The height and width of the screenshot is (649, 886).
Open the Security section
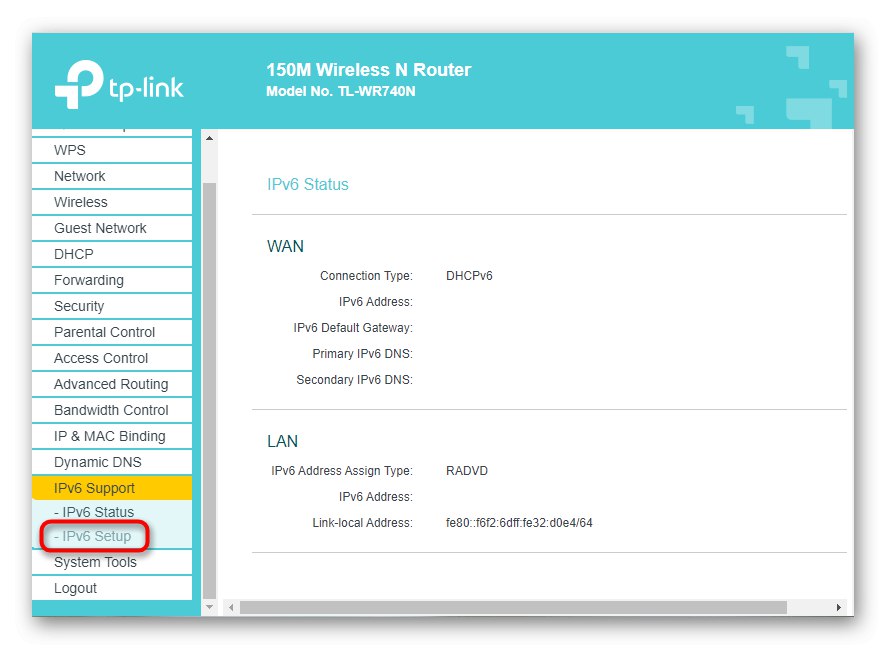pos(112,306)
